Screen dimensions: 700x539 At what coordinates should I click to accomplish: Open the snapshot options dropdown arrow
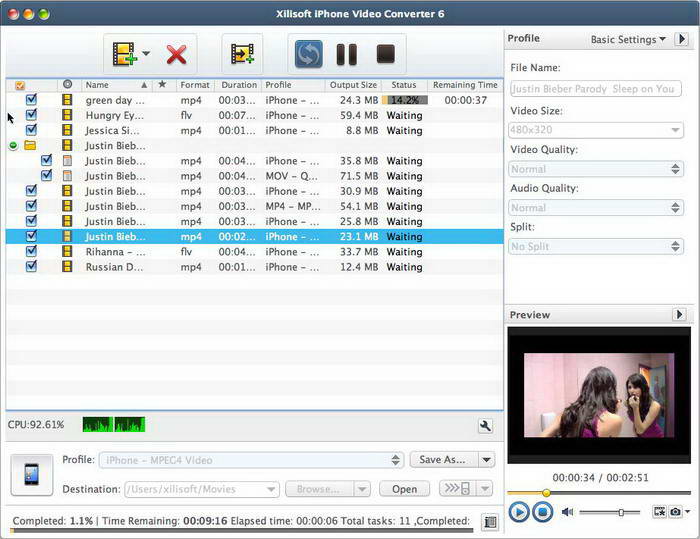tap(688, 512)
